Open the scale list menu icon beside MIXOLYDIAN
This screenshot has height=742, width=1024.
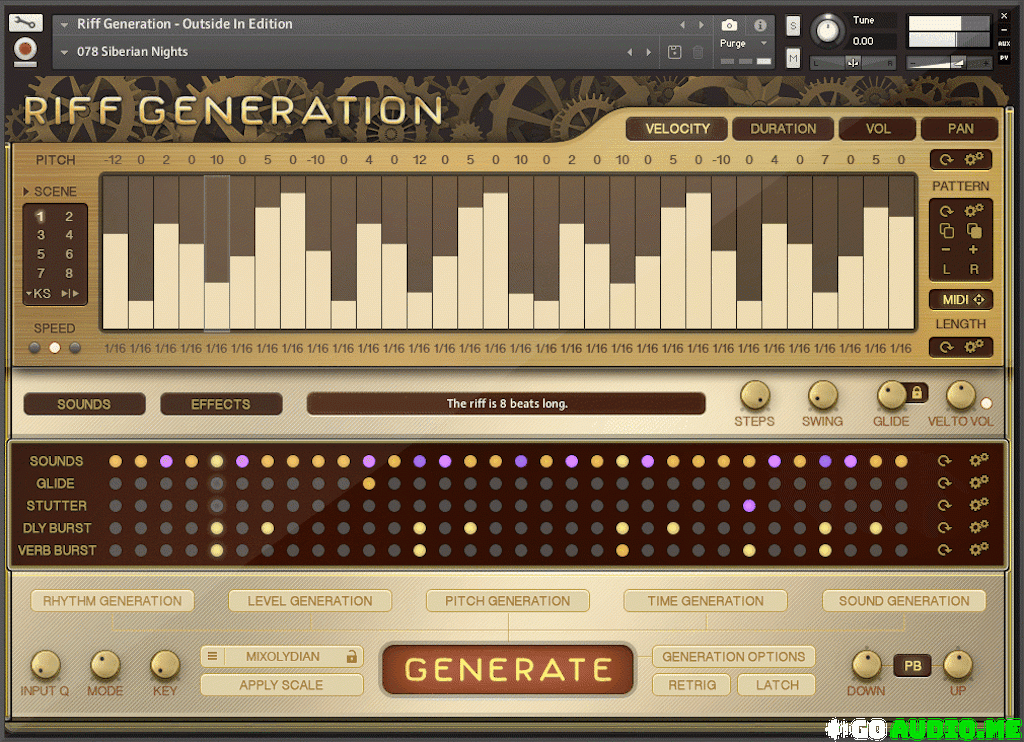212,656
